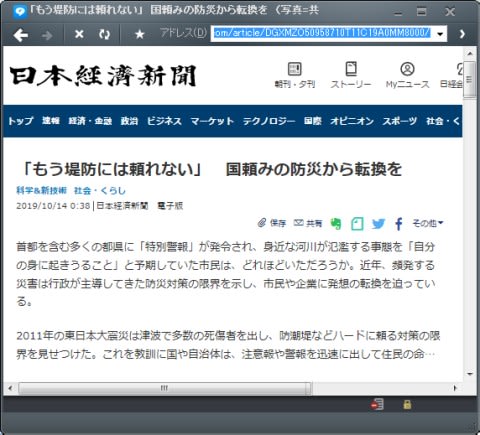This screenshot has height=435, width=480.
Task: Open the 科学&新技術 category link
Action: [42, 191]
